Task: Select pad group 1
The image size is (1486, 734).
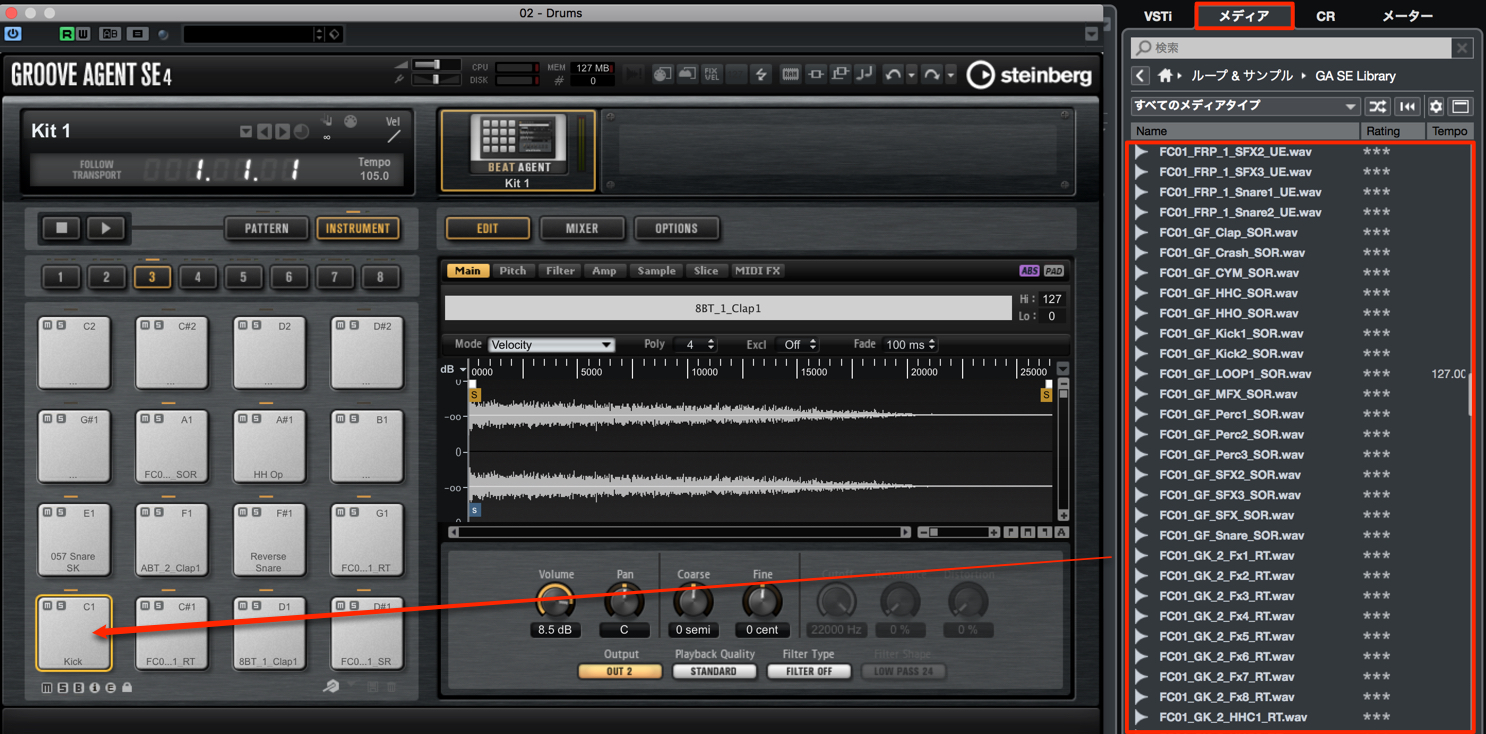Action: pyautogui.click(x=61, y=277)
